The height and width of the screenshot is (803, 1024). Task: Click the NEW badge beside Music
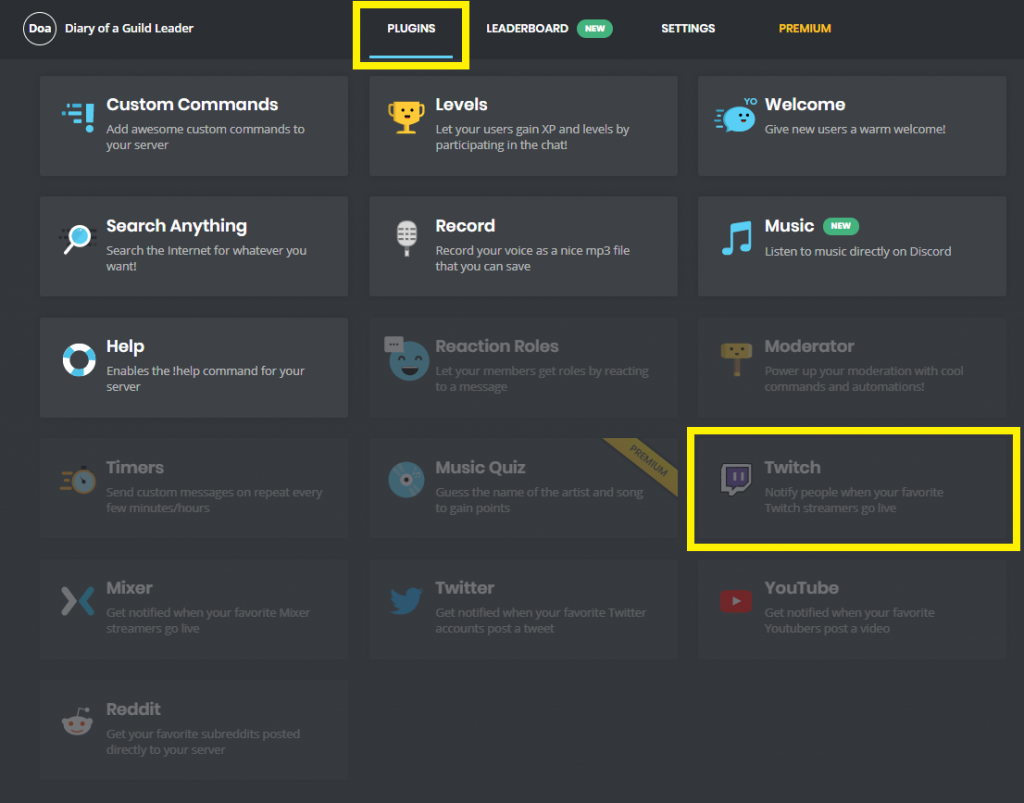(x=840, y=226)
